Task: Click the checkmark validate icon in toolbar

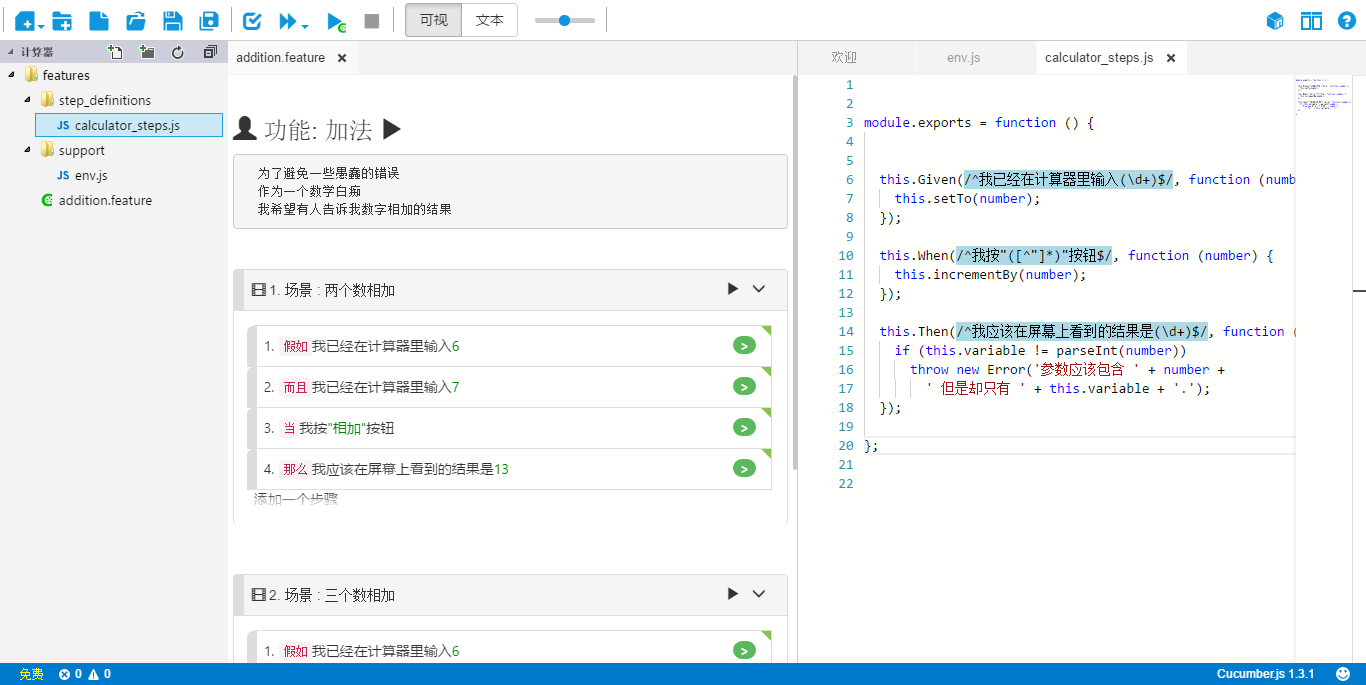Action: click(252, 21)
